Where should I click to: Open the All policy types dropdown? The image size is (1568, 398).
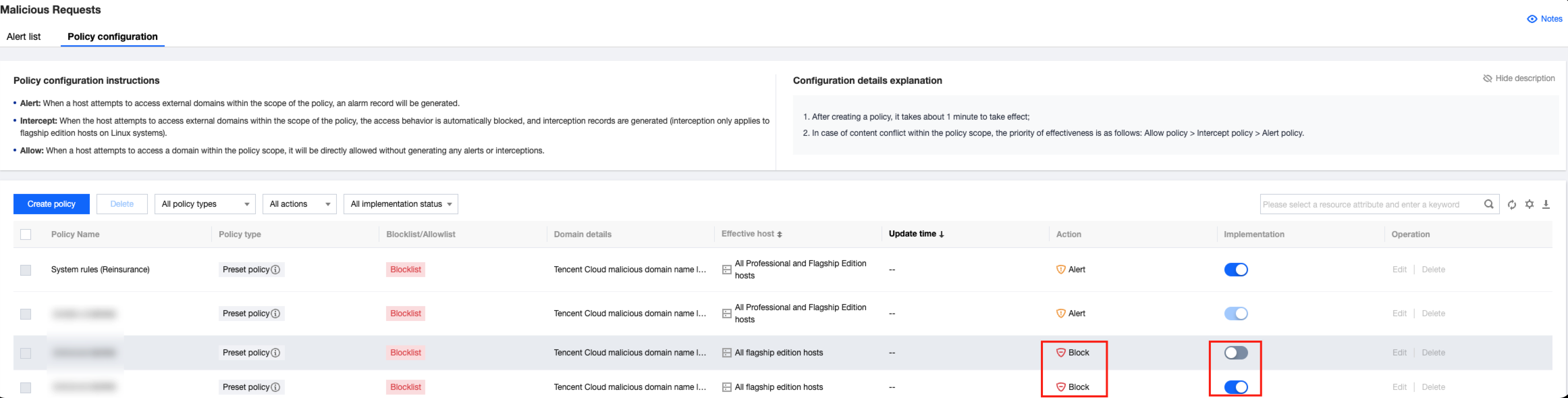[x=205, y=204]
